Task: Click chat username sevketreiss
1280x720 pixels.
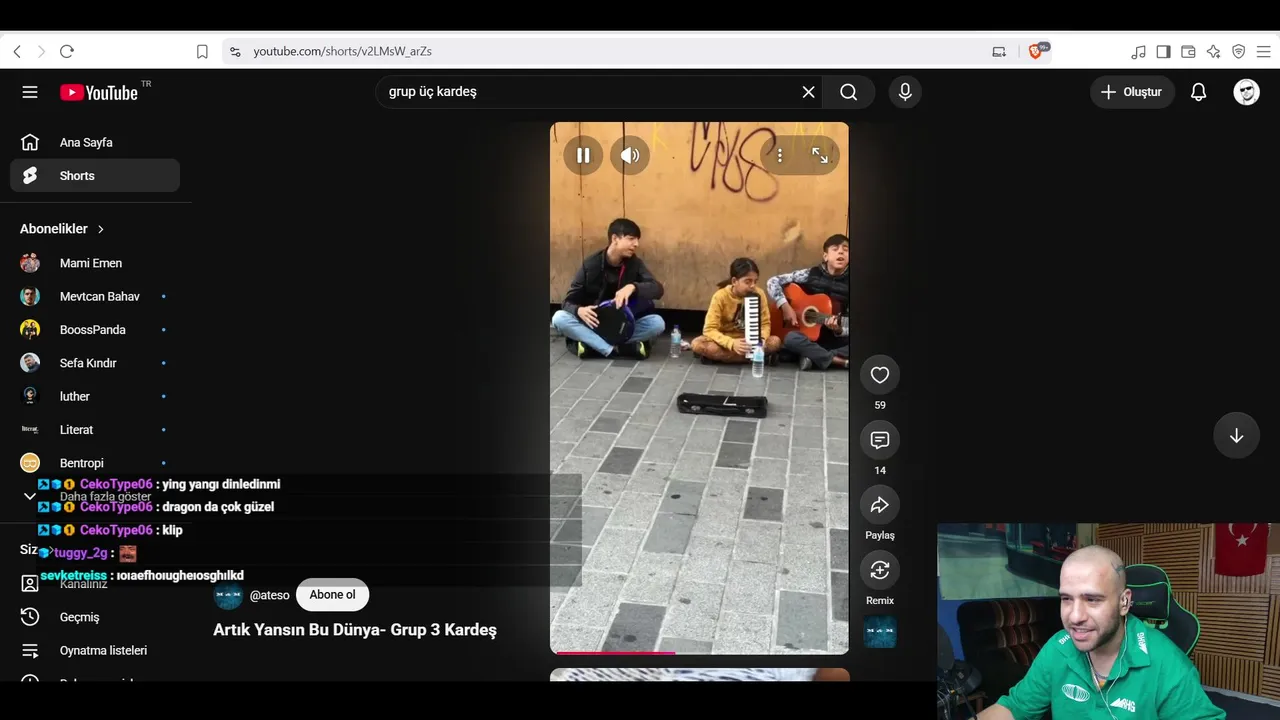Action: (73, 576)
